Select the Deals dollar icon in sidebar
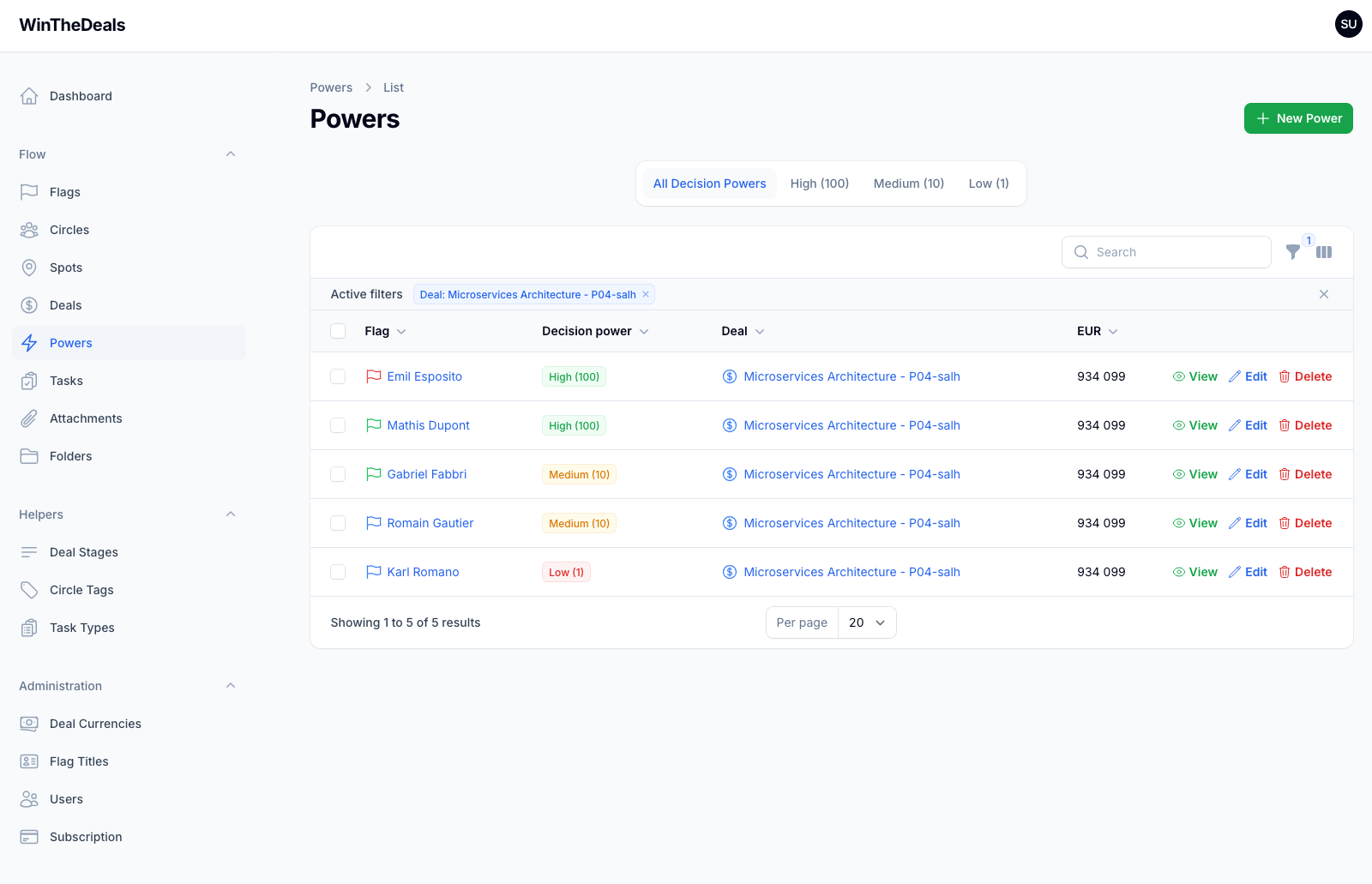Image resolution: width=1372 pixels, height=884 pixels. (x=28, y=304)
